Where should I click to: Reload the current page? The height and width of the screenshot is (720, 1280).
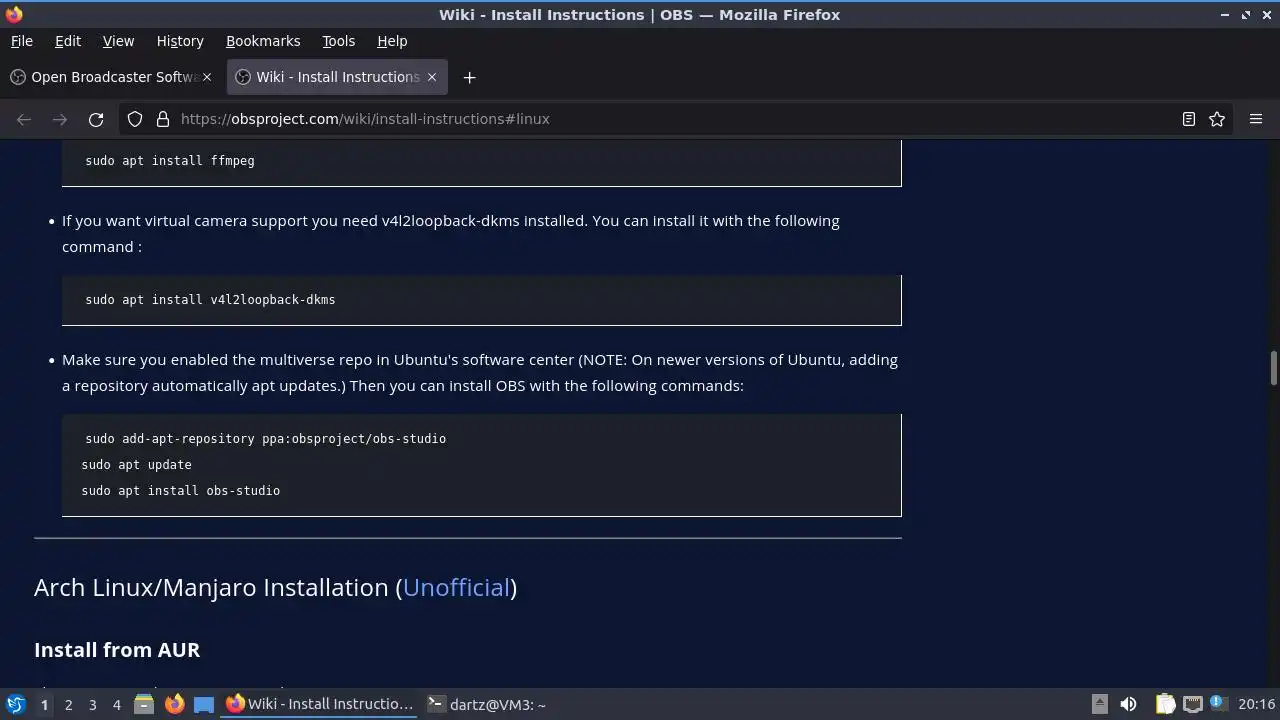tap(96, 119)
